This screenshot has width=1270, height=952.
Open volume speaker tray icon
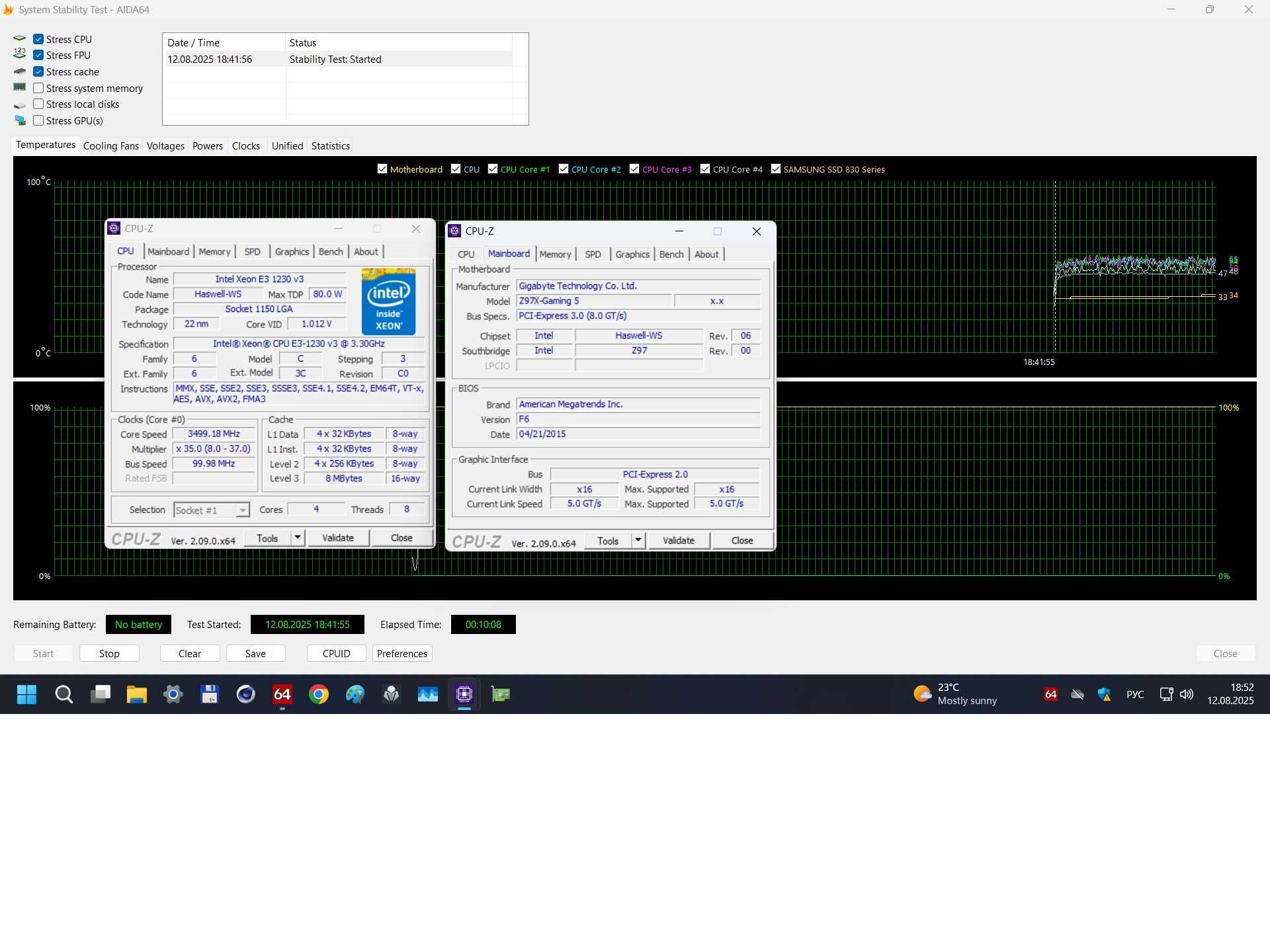pos(1187,694)
